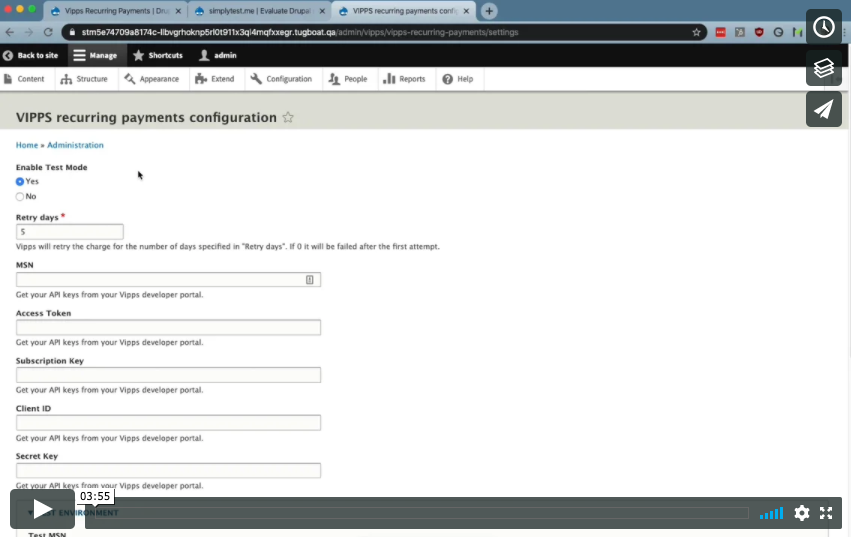Screen dimensions: 851x537
Task: Click the Access Token input field
Action: tap(168, 327)
